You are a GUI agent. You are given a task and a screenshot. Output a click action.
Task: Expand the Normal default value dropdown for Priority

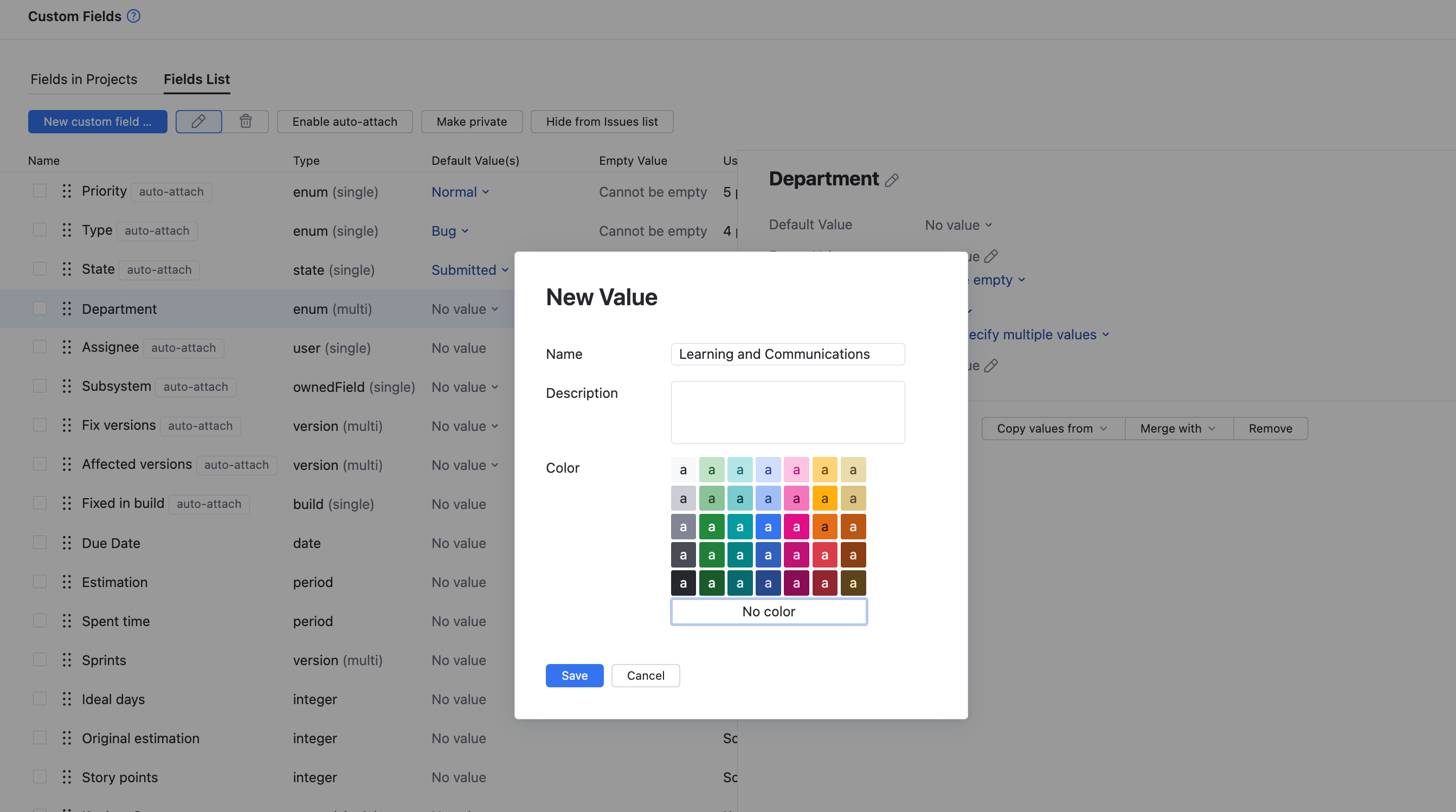tap(460, 192)
